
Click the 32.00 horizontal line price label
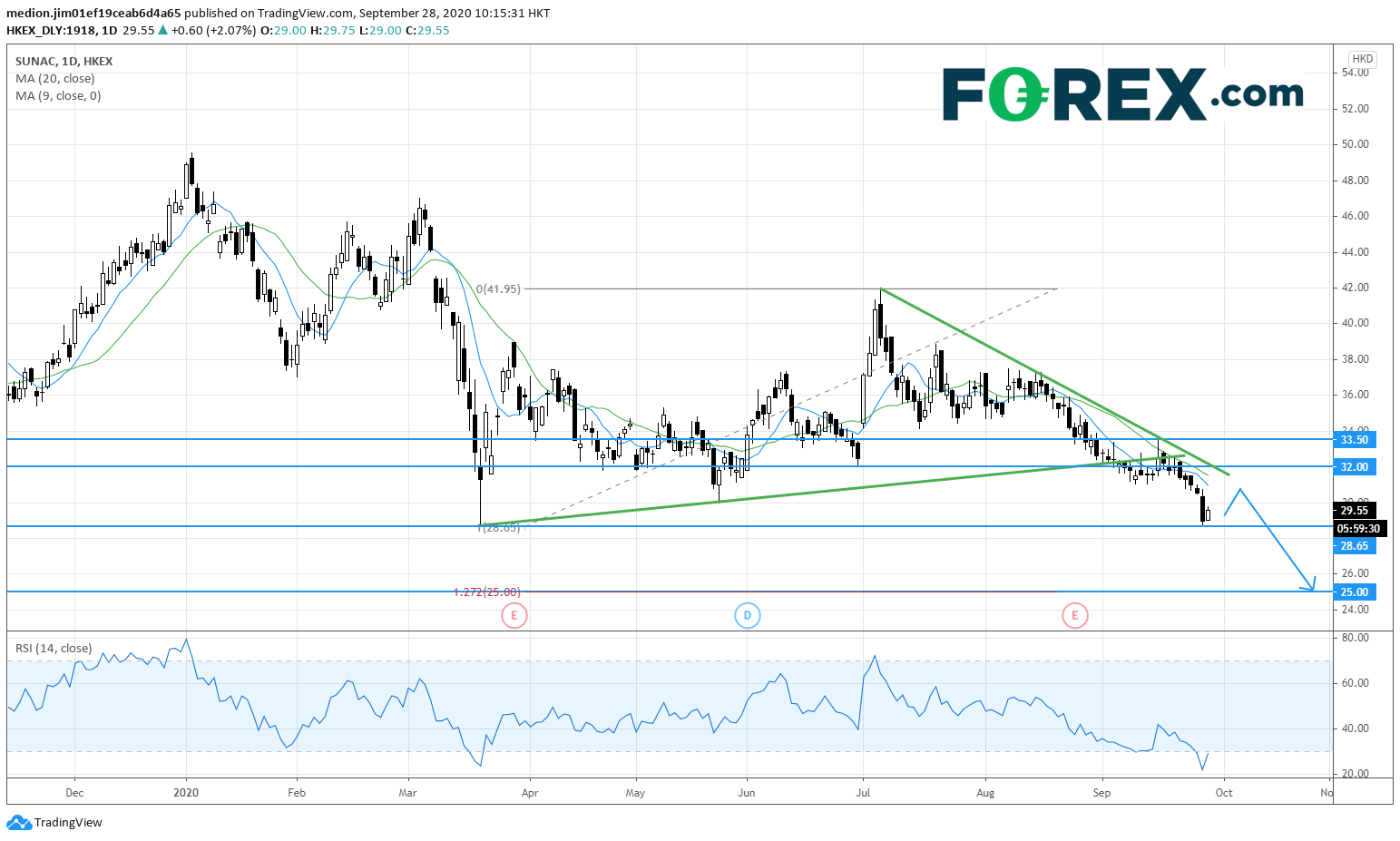pos(1354,467)
